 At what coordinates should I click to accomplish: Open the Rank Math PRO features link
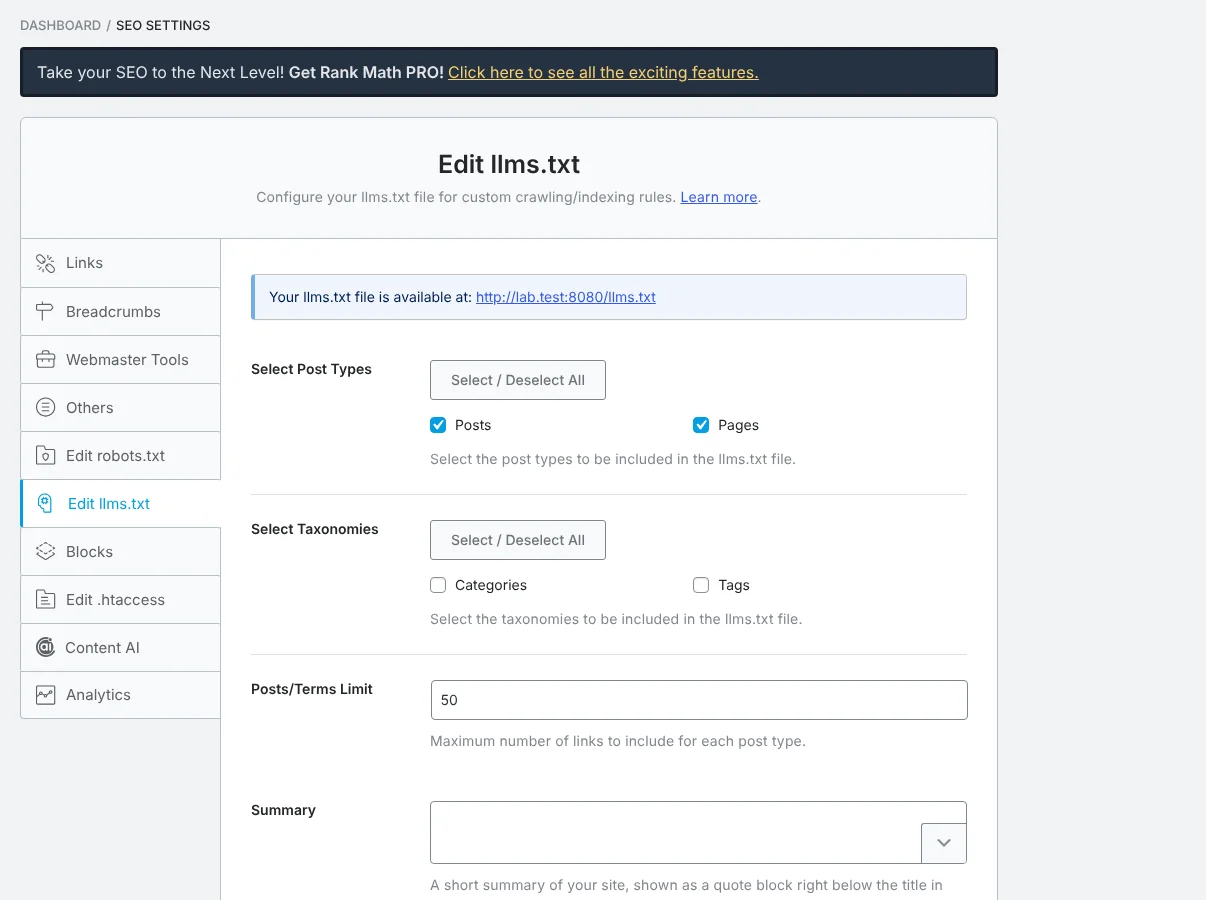(603, 72)
